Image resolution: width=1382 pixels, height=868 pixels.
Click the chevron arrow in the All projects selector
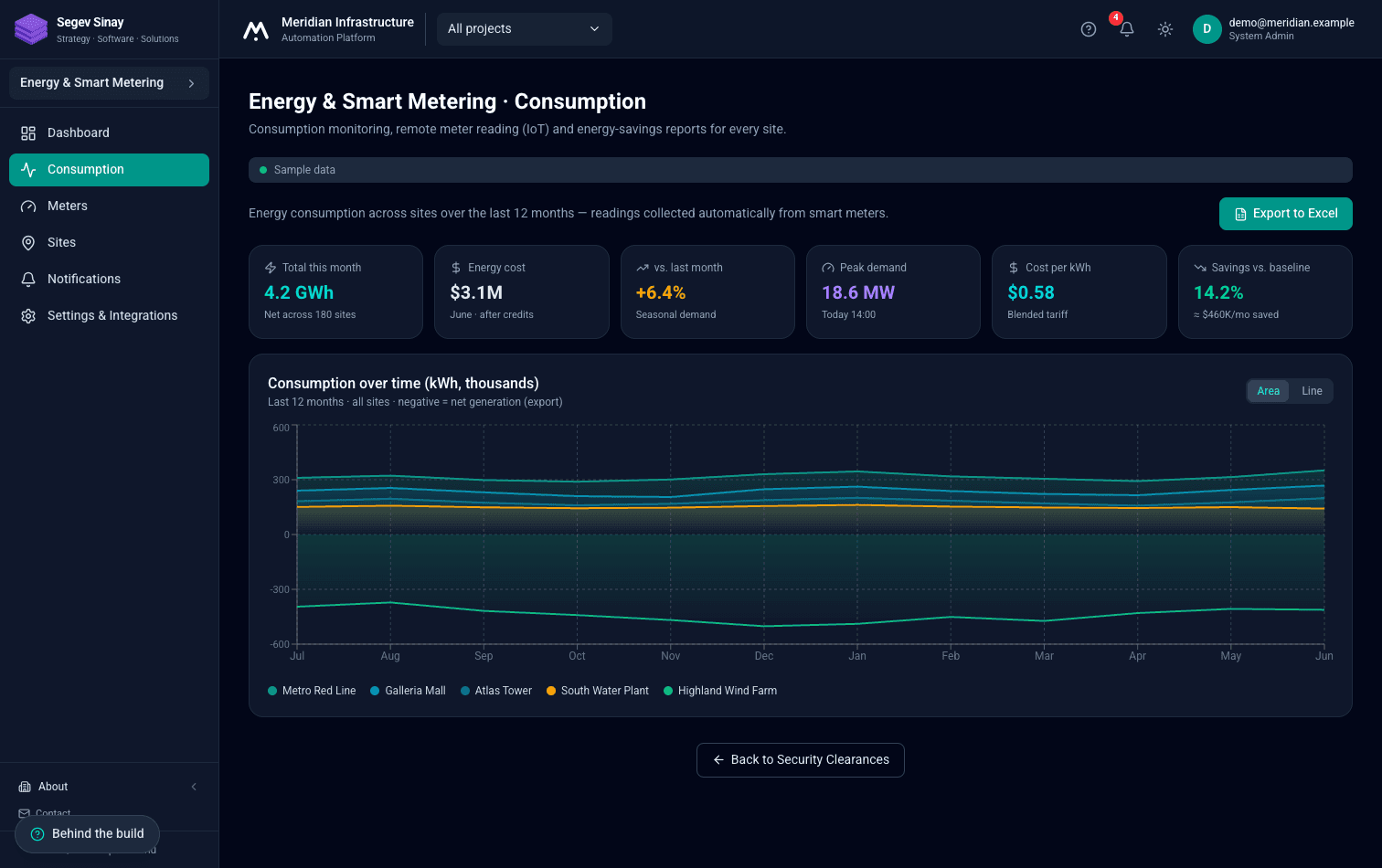pyautogui.click(x=594, y=29)
